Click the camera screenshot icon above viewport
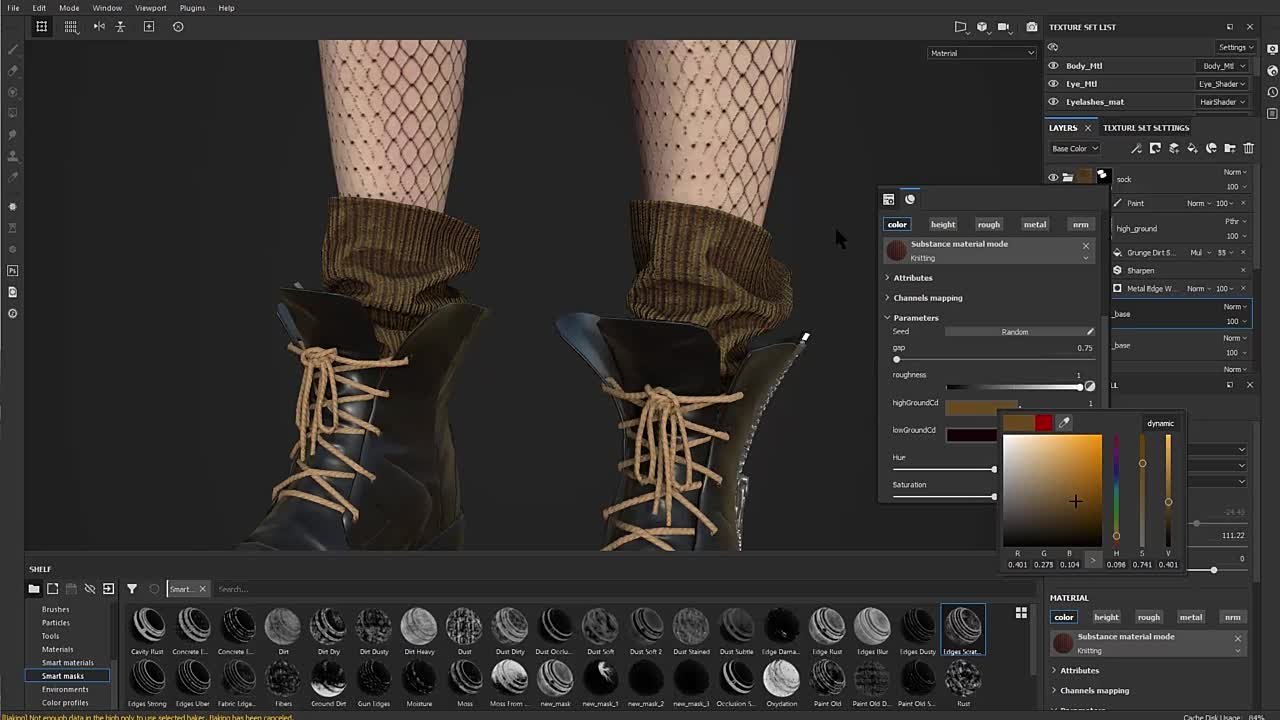This screenshot has width=1280, height=720. (1032, 27)
